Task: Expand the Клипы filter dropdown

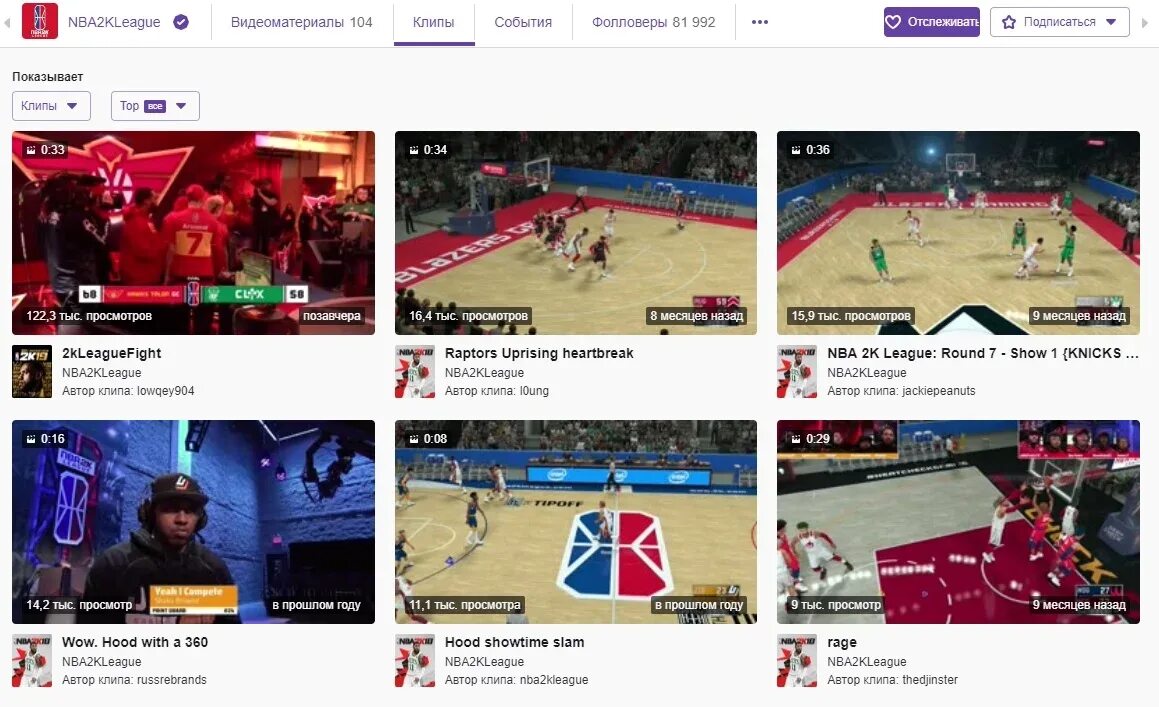Action: coord(51,106)
